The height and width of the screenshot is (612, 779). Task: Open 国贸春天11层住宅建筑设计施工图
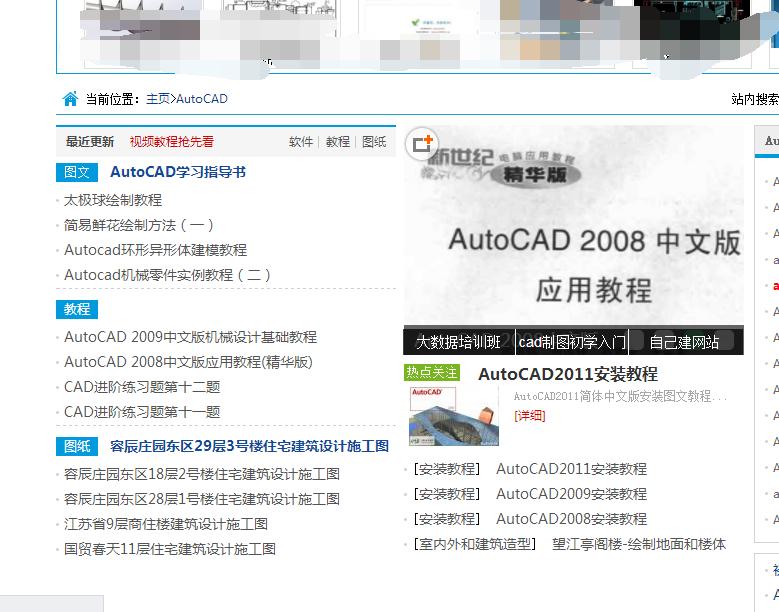tap(170, 549)
